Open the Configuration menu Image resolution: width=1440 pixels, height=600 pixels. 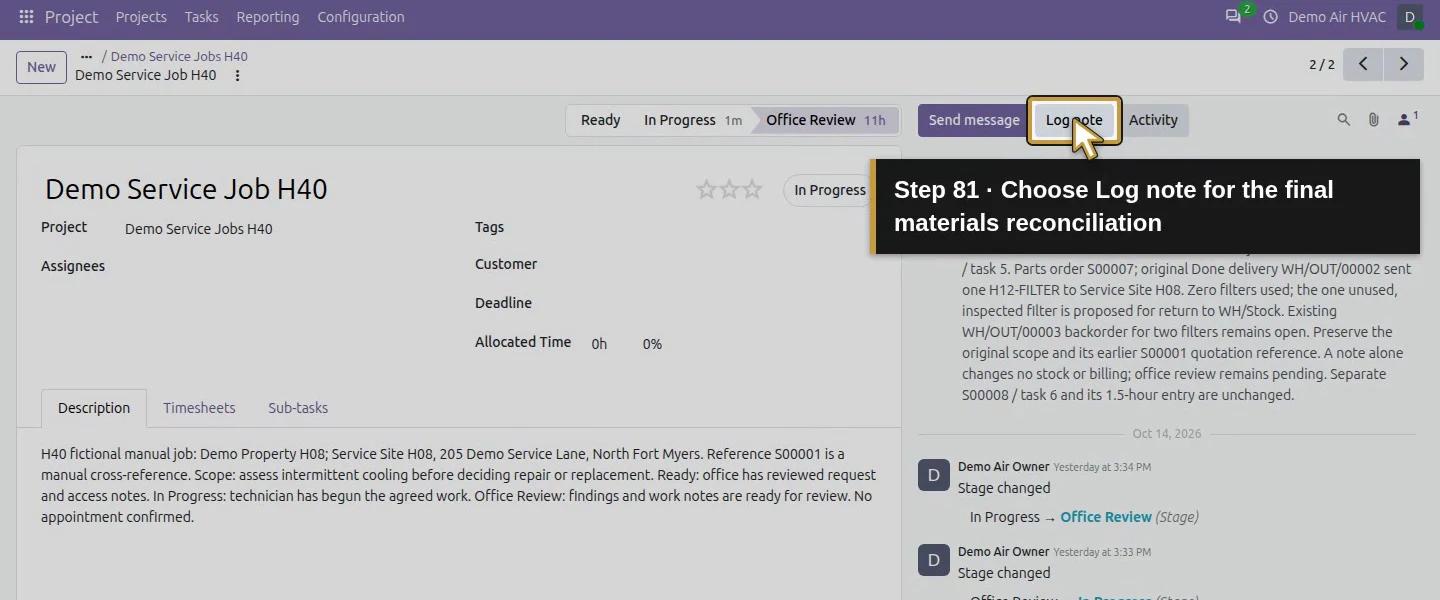pos(361,17)
